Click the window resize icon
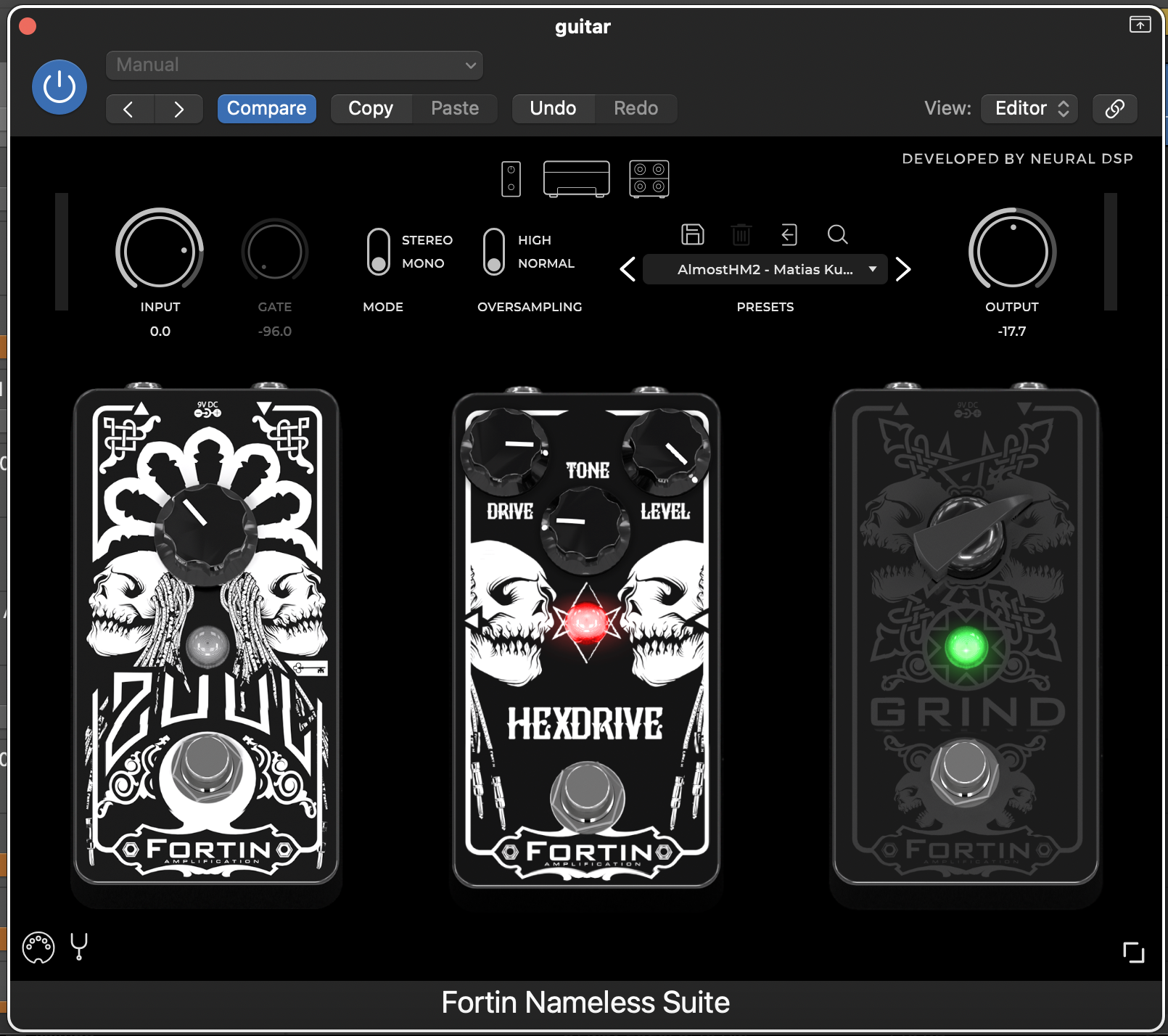This screenshot has width=1168, height=1036. (x=1133, y=952)
